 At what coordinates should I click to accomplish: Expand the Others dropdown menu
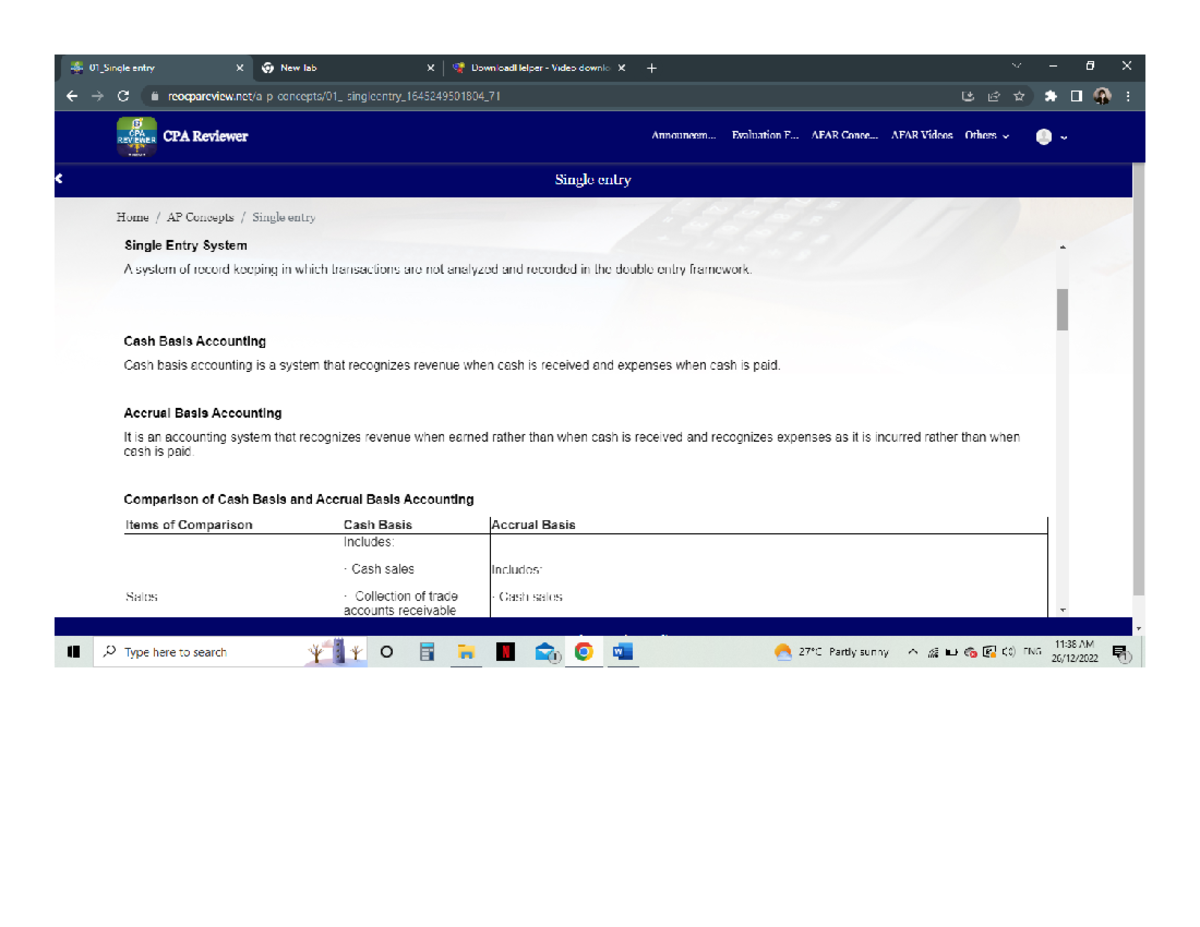986,136
